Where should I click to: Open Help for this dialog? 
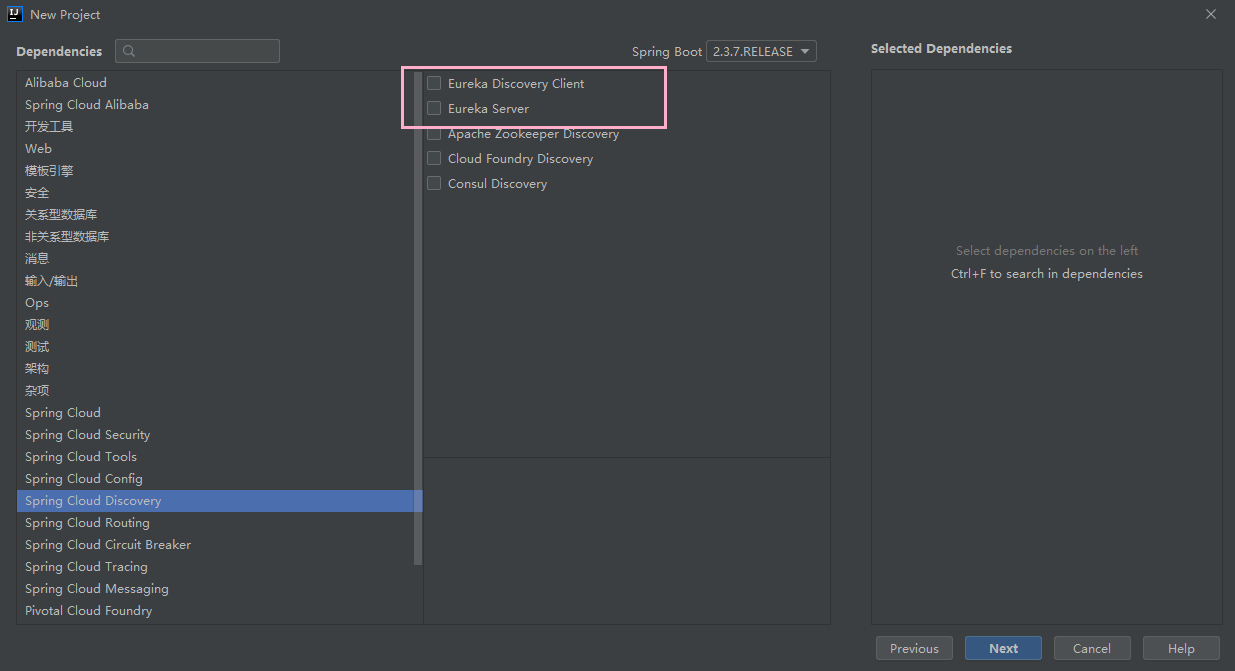click(x=1181, y=648)
